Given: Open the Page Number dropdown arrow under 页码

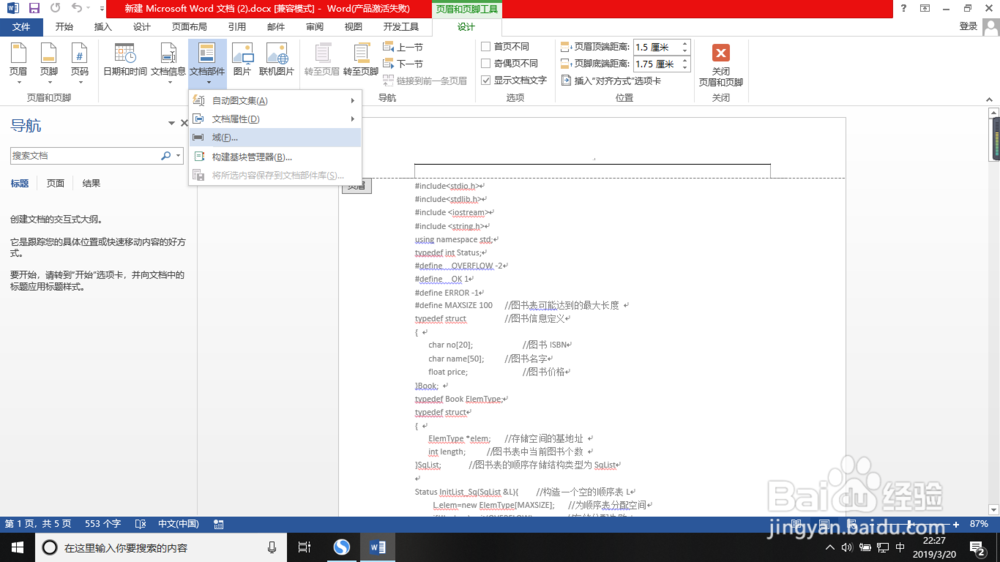Looking at the screenshot, I should point(80,83).
